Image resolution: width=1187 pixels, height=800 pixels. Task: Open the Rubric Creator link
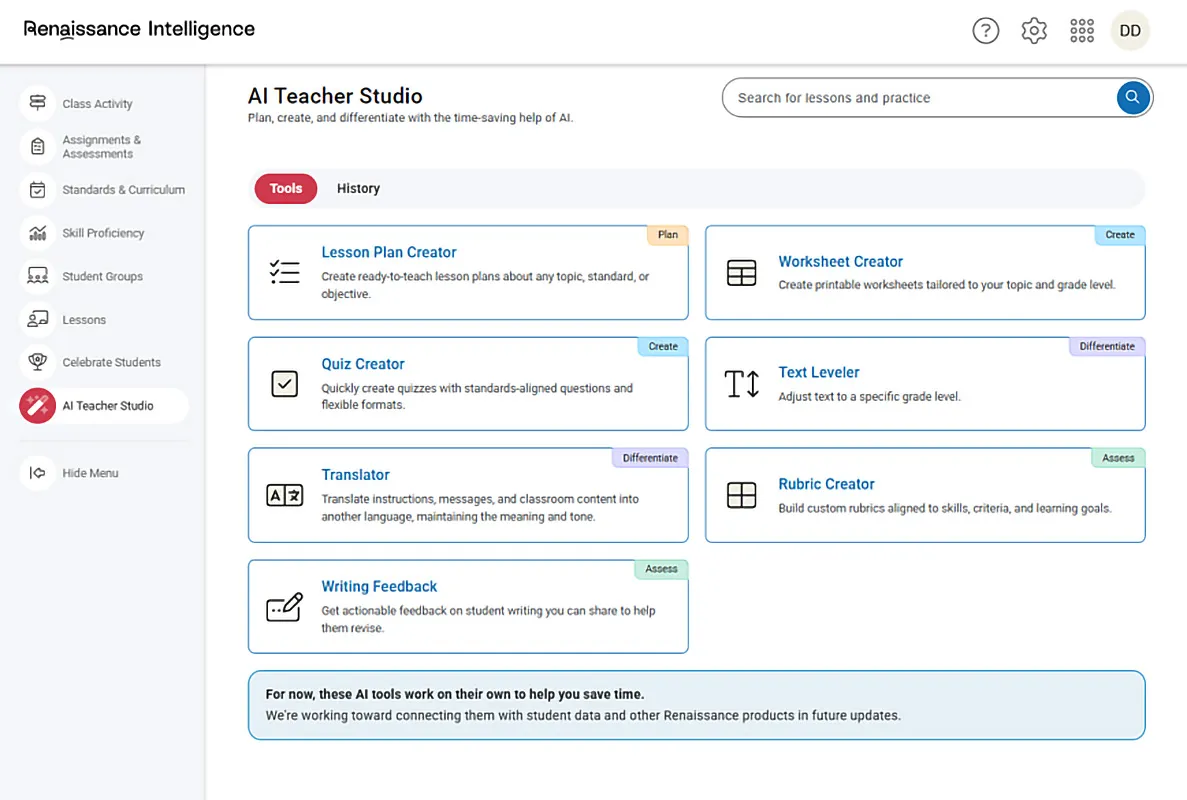coord(826,484)
